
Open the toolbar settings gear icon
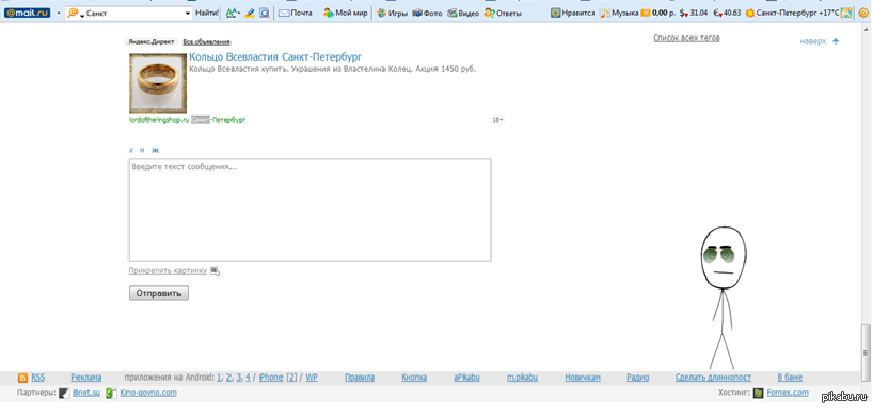pyautogui.click(x=863, y=13)
